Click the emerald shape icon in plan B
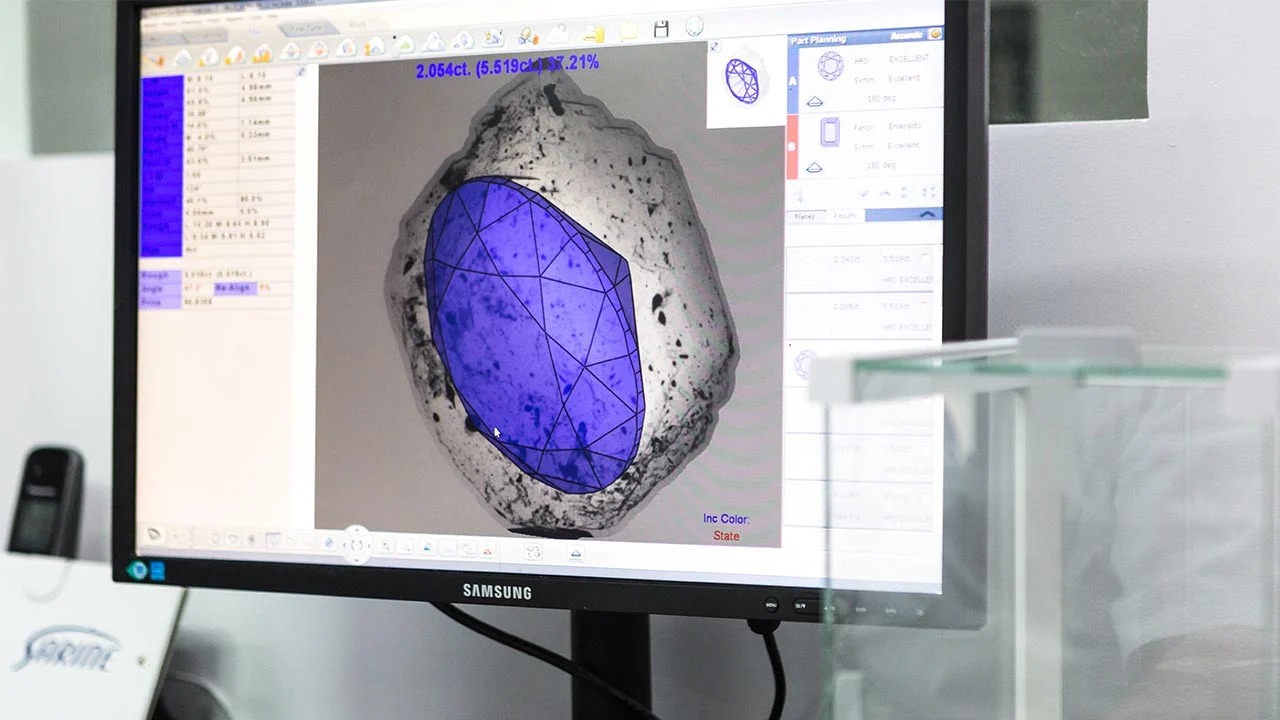The height and width of the screenshot is (720, 1280). [831, 132]
